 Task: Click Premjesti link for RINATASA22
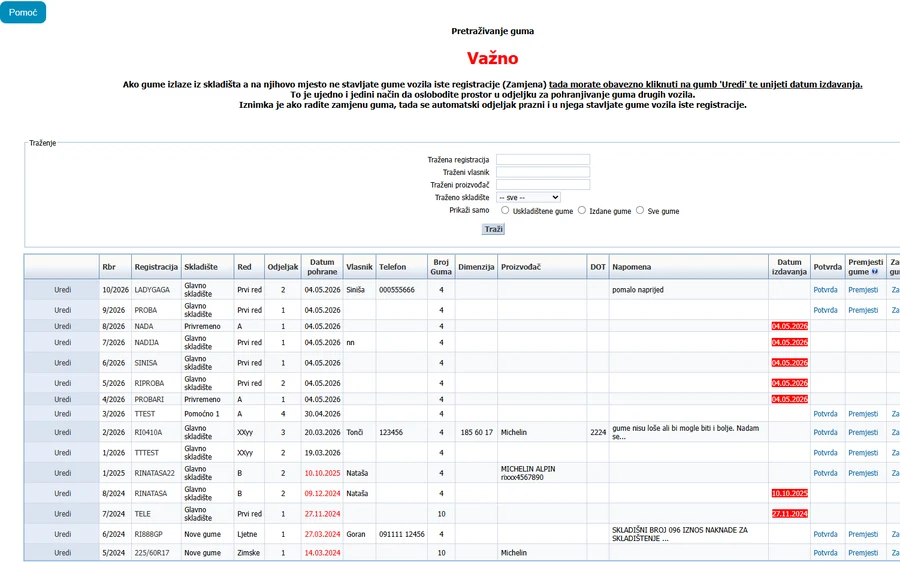[x=863, y=473]
